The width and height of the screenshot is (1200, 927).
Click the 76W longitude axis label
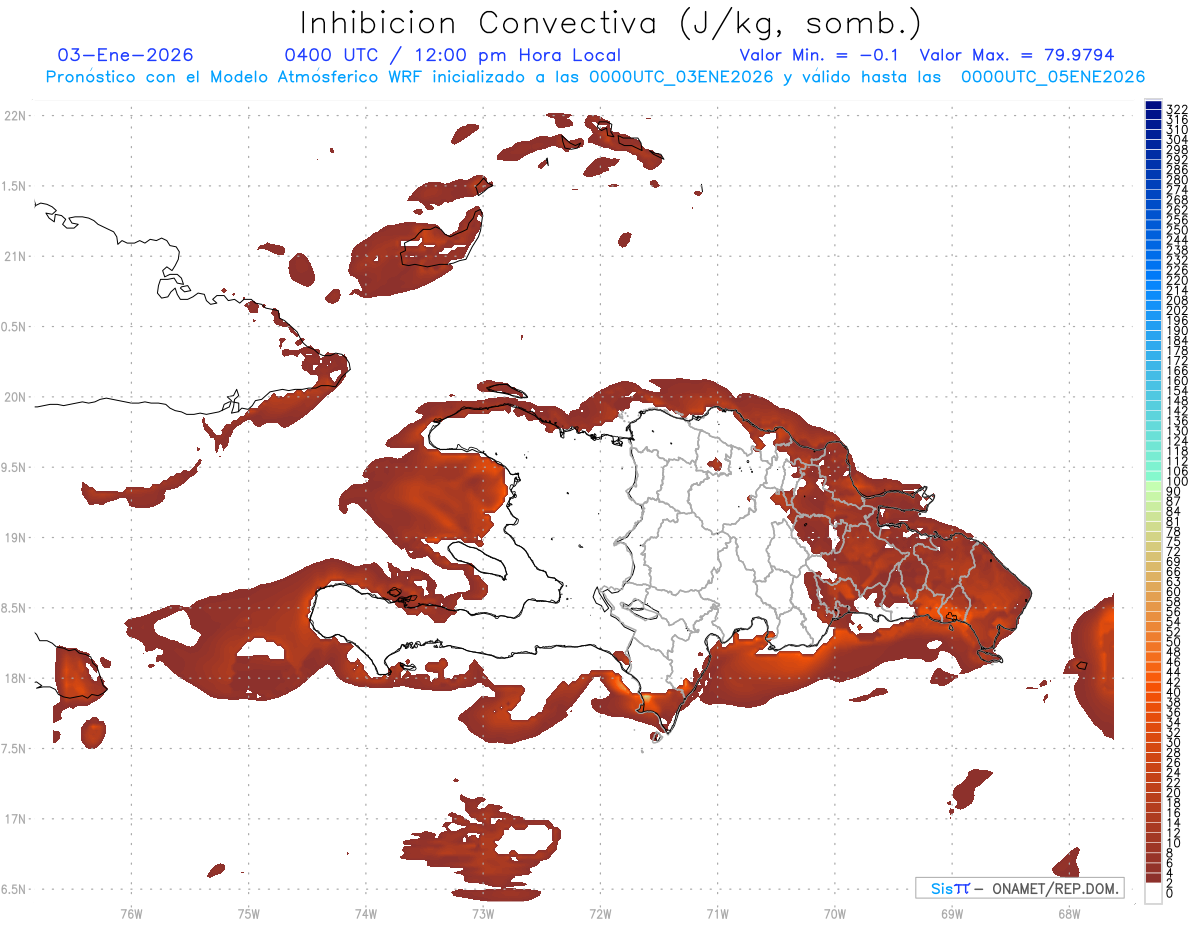pos(131,913)
